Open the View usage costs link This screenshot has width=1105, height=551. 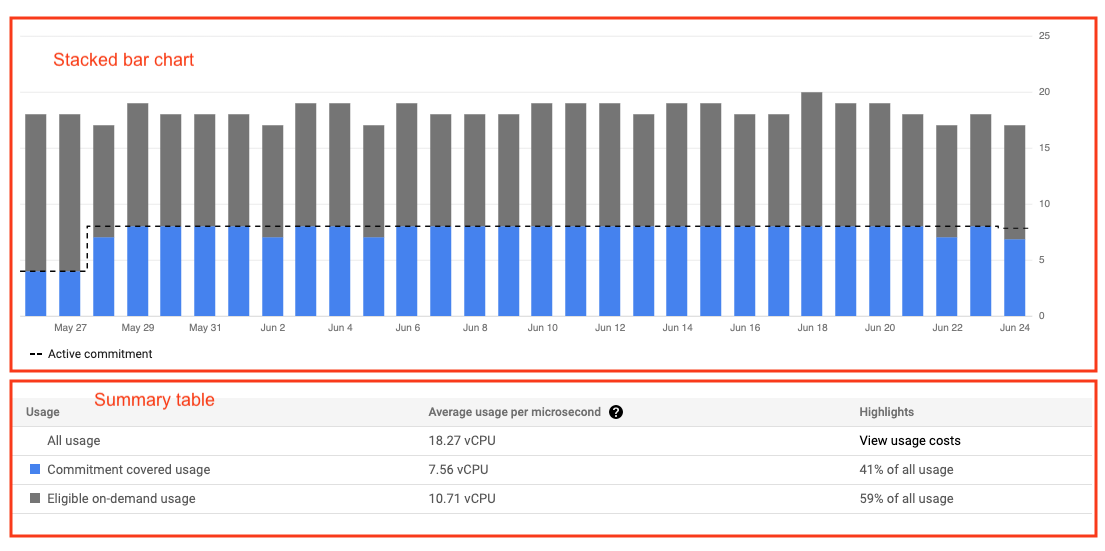coord(909,440)
